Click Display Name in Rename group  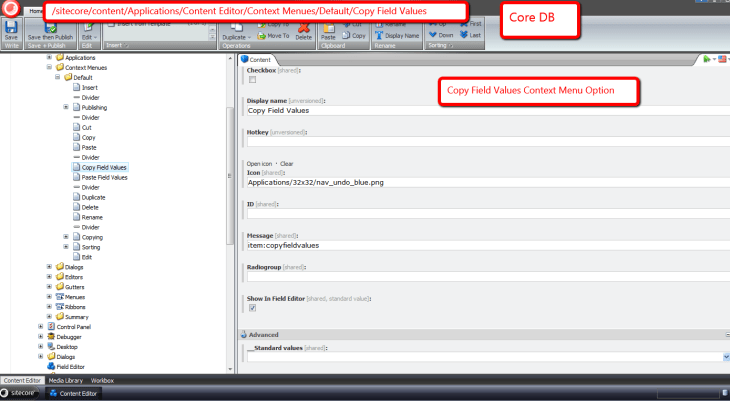tap(397, 35)
